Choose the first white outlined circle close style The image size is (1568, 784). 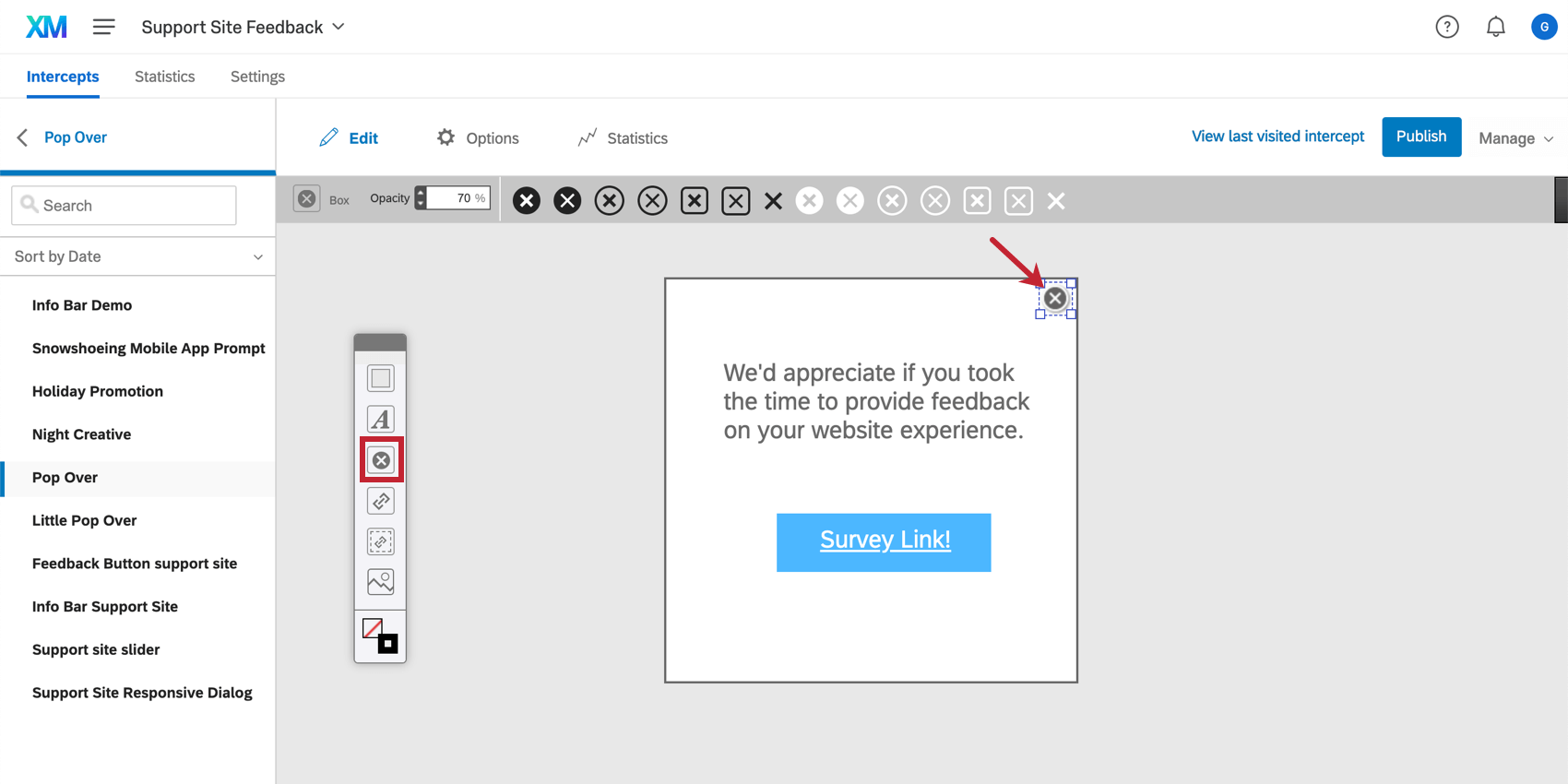(892, 200)
